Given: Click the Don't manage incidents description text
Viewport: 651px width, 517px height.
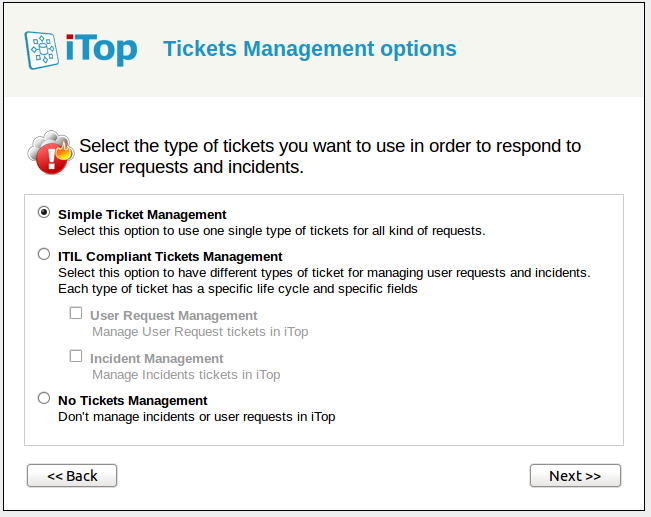Looking at the screenshot, I should pyautogui.click(x=196, y=417).
